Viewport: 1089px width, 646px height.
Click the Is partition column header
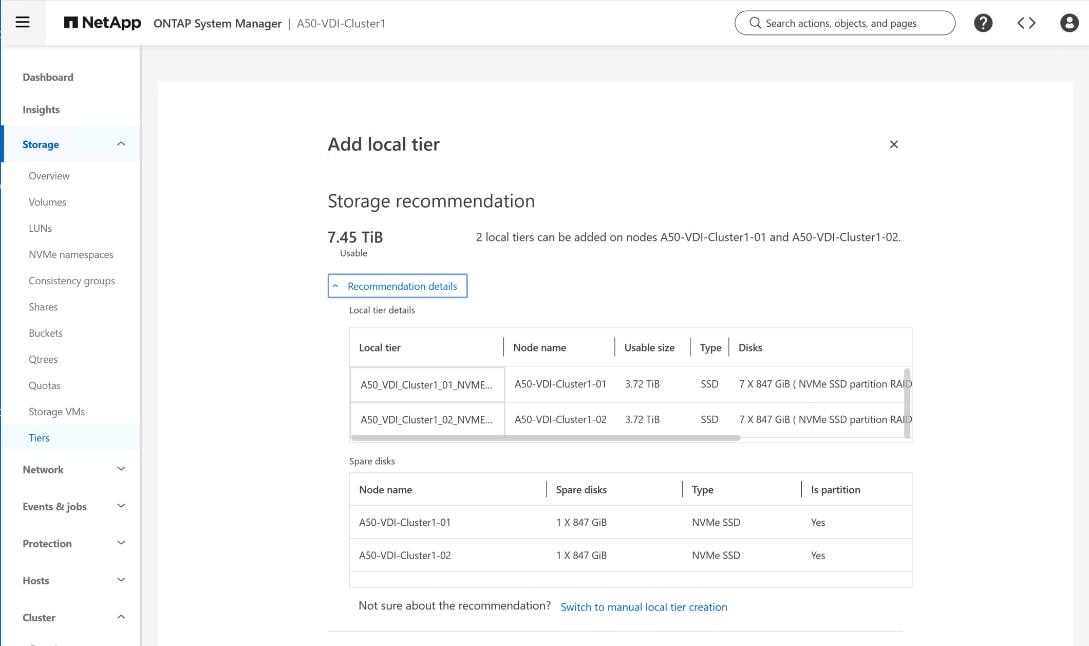(x=836, y=490)
